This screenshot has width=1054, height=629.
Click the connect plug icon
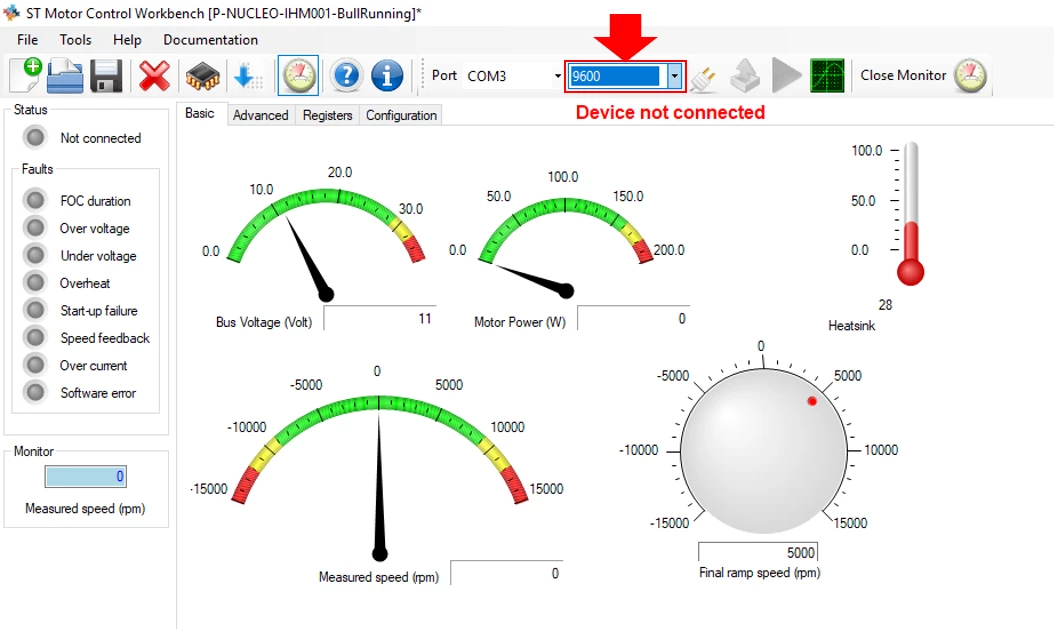coord(704,78)
